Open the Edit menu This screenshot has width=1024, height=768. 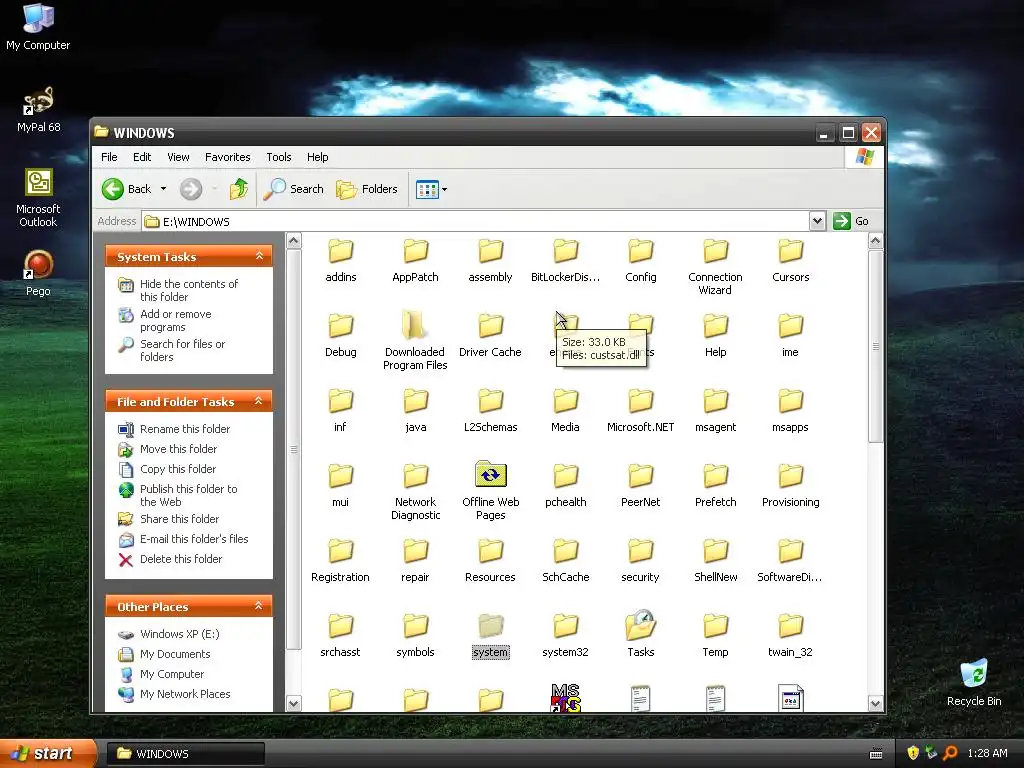click(142, 157)
